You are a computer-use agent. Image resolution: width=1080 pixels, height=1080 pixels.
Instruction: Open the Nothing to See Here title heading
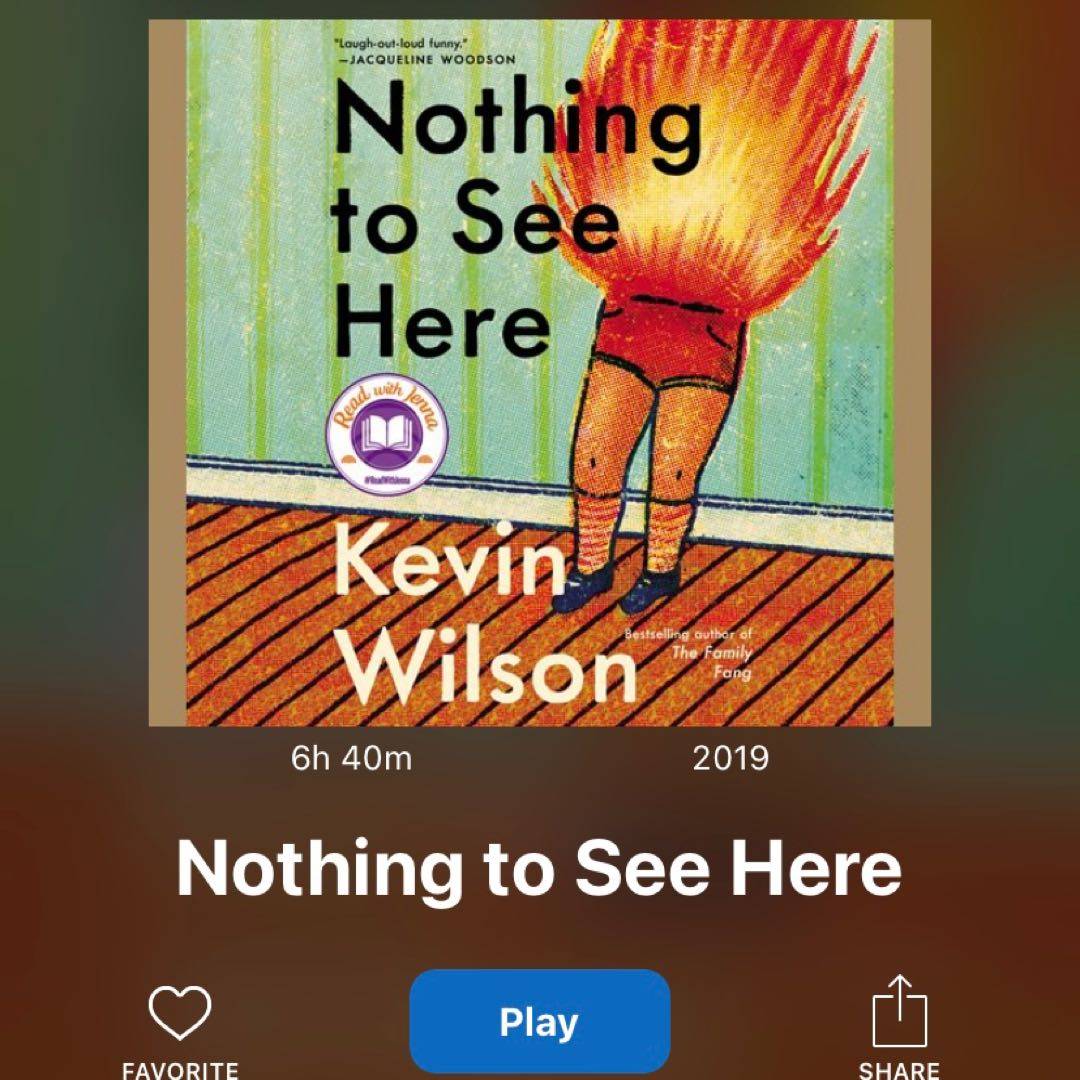tap(539, 869)
